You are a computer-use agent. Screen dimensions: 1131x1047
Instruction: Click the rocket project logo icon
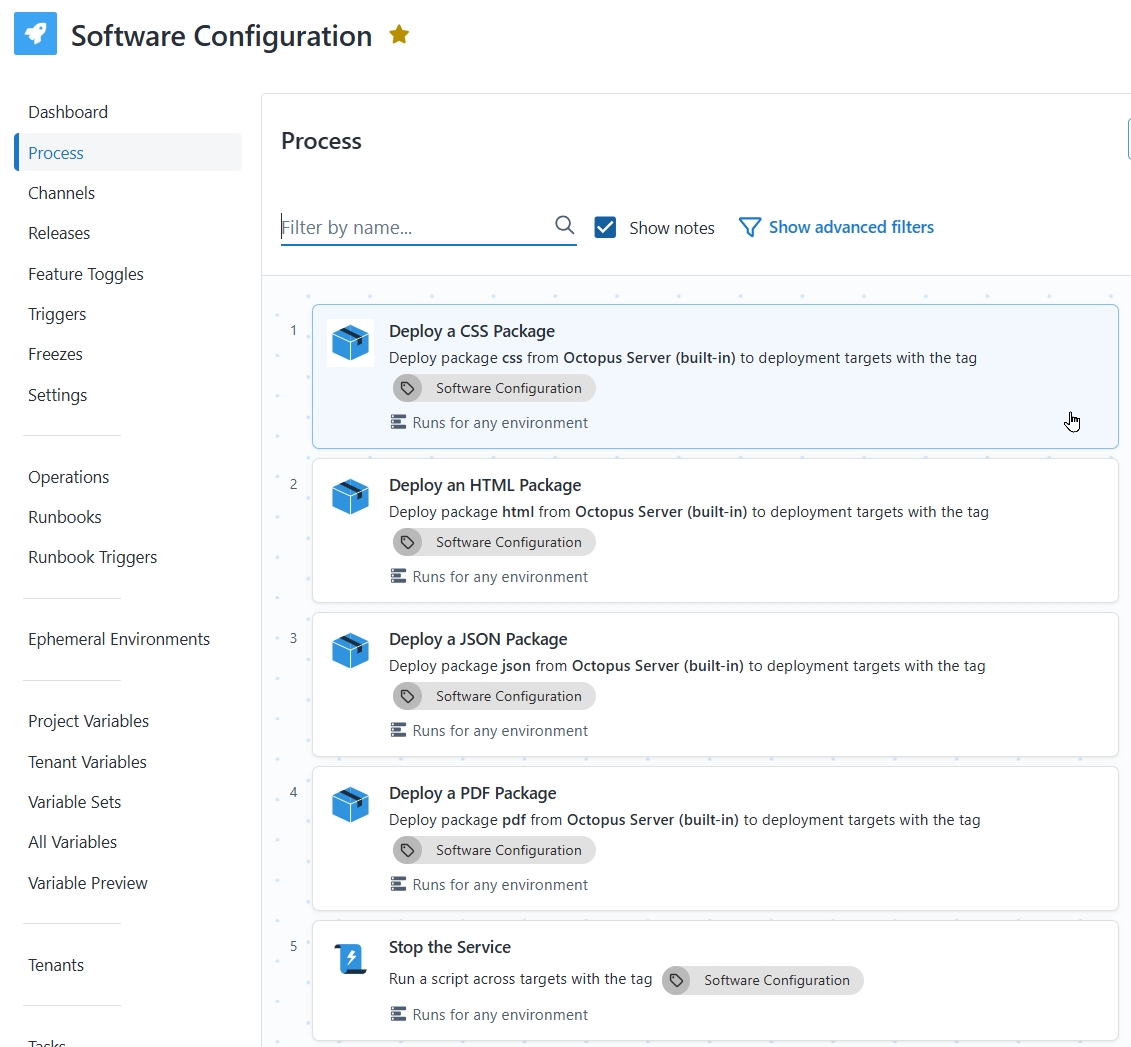pyautogui.click(x=35, y=35)
